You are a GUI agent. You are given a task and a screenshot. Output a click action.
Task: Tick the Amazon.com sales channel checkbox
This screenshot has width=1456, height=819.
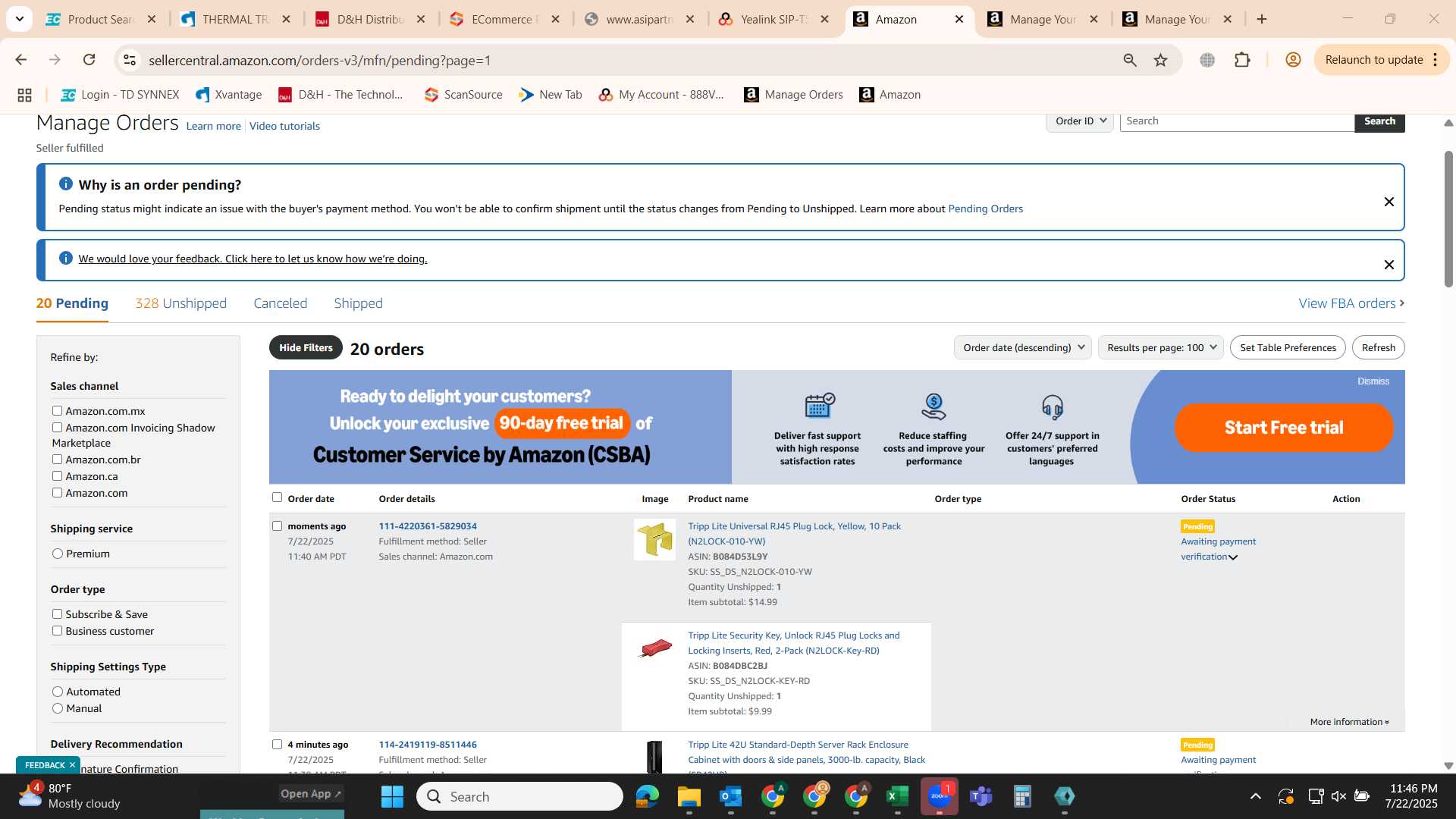pos(57,493)
